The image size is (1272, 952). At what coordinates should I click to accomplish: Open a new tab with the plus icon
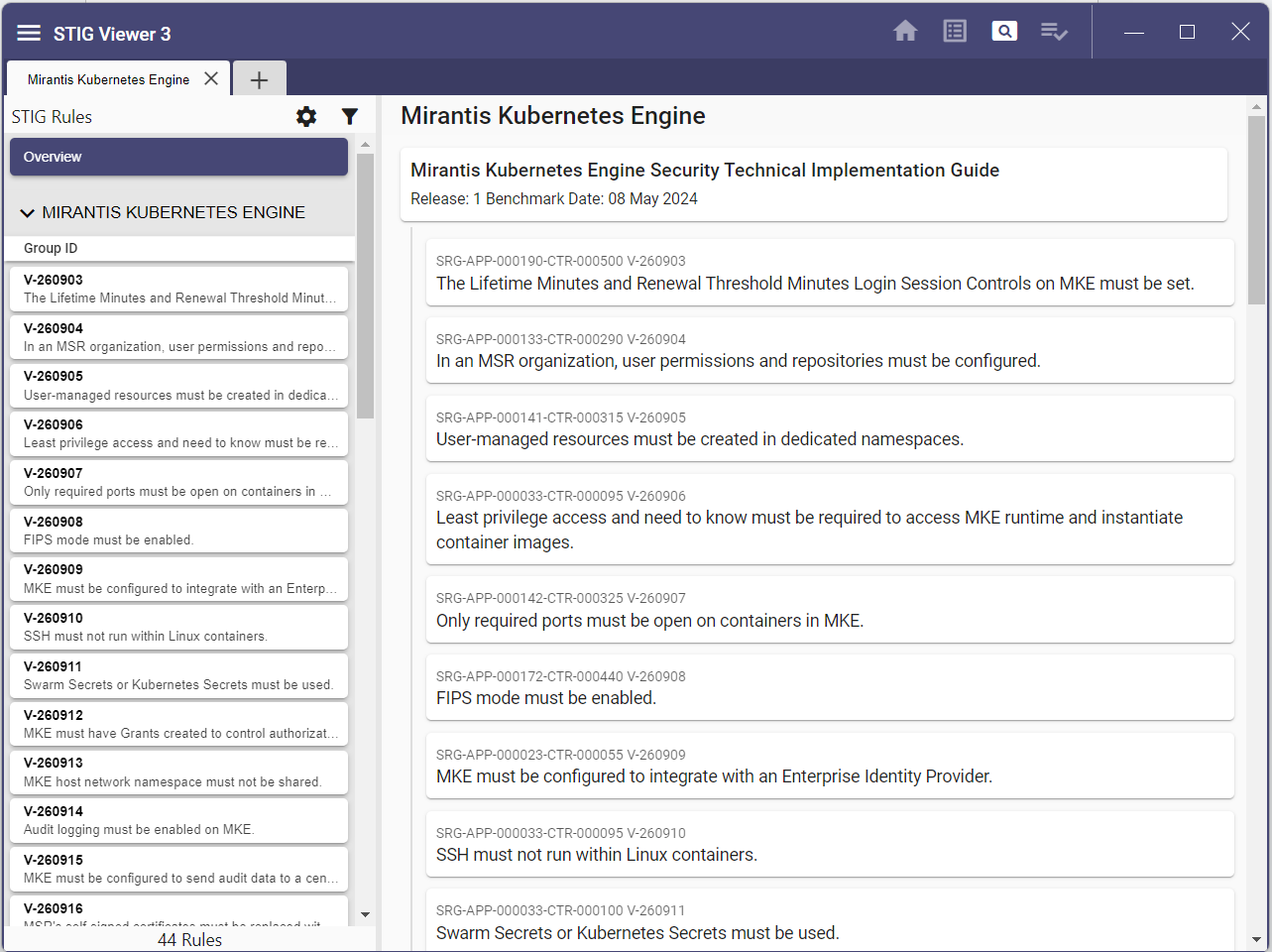point(259,78)
